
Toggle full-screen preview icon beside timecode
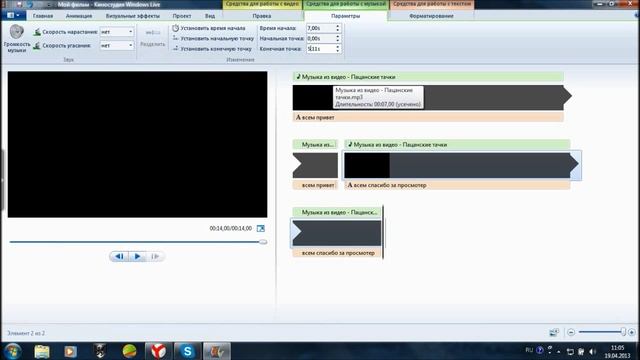(261, 228)
